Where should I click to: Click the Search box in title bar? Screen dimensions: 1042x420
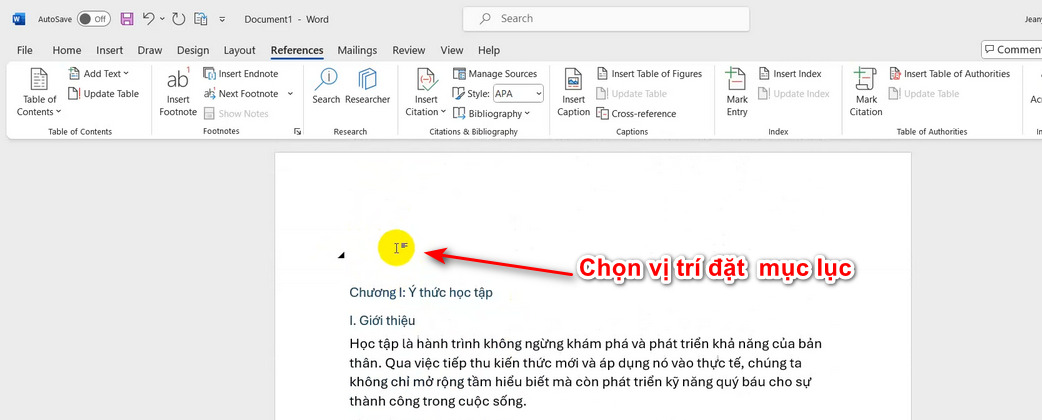606,19
